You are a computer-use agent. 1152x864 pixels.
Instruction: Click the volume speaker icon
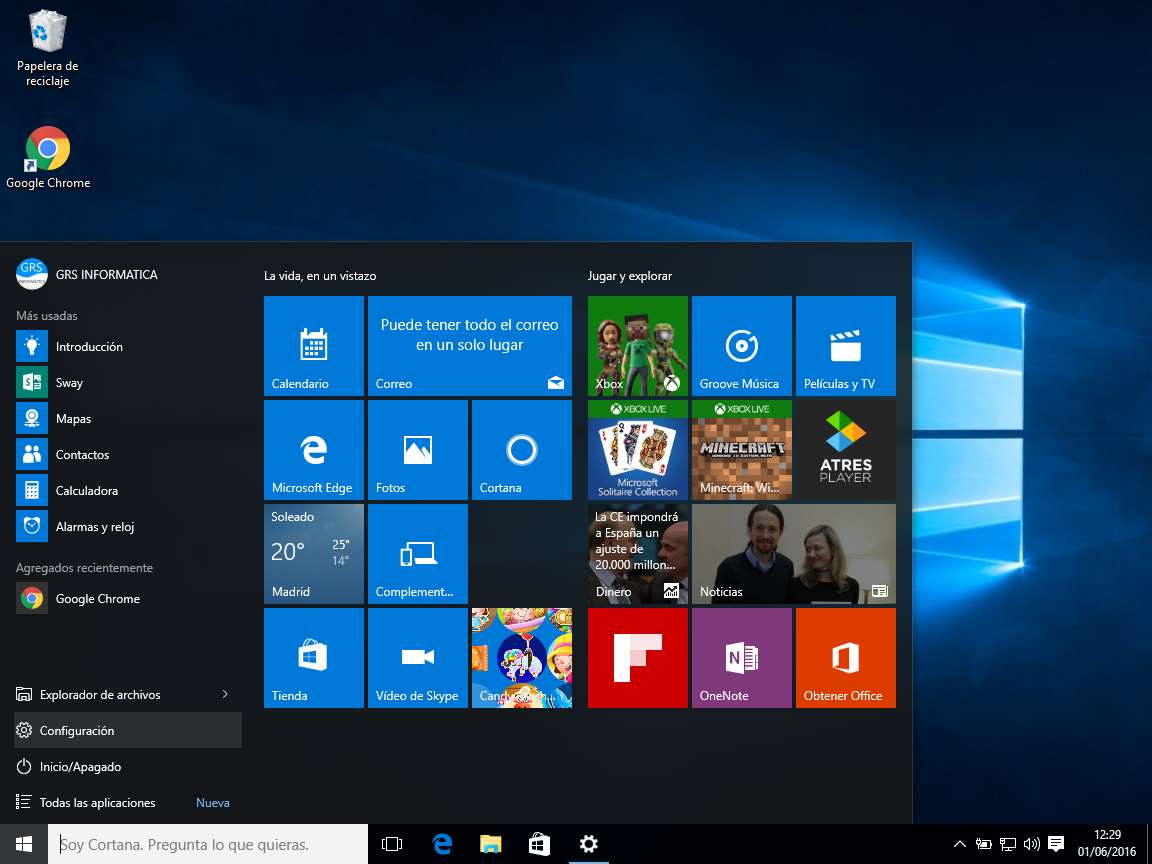tap(1032, 844)
